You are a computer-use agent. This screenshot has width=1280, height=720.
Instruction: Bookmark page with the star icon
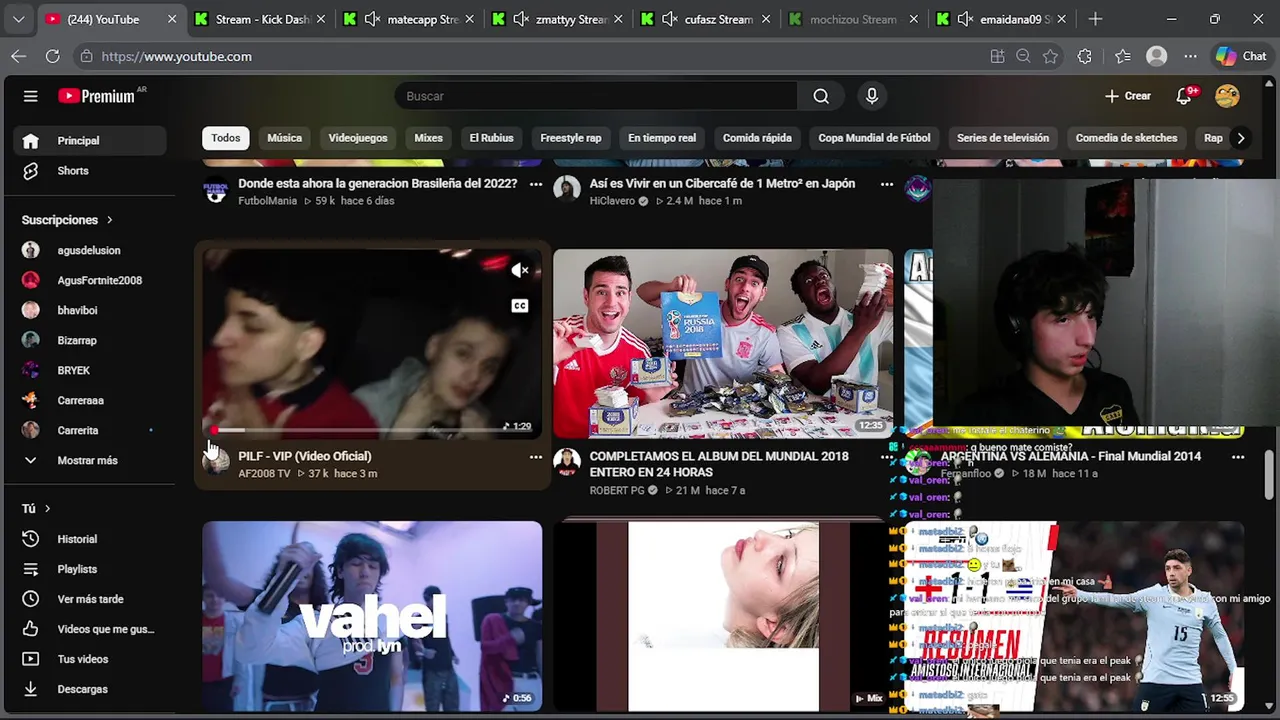(1050, 57)
